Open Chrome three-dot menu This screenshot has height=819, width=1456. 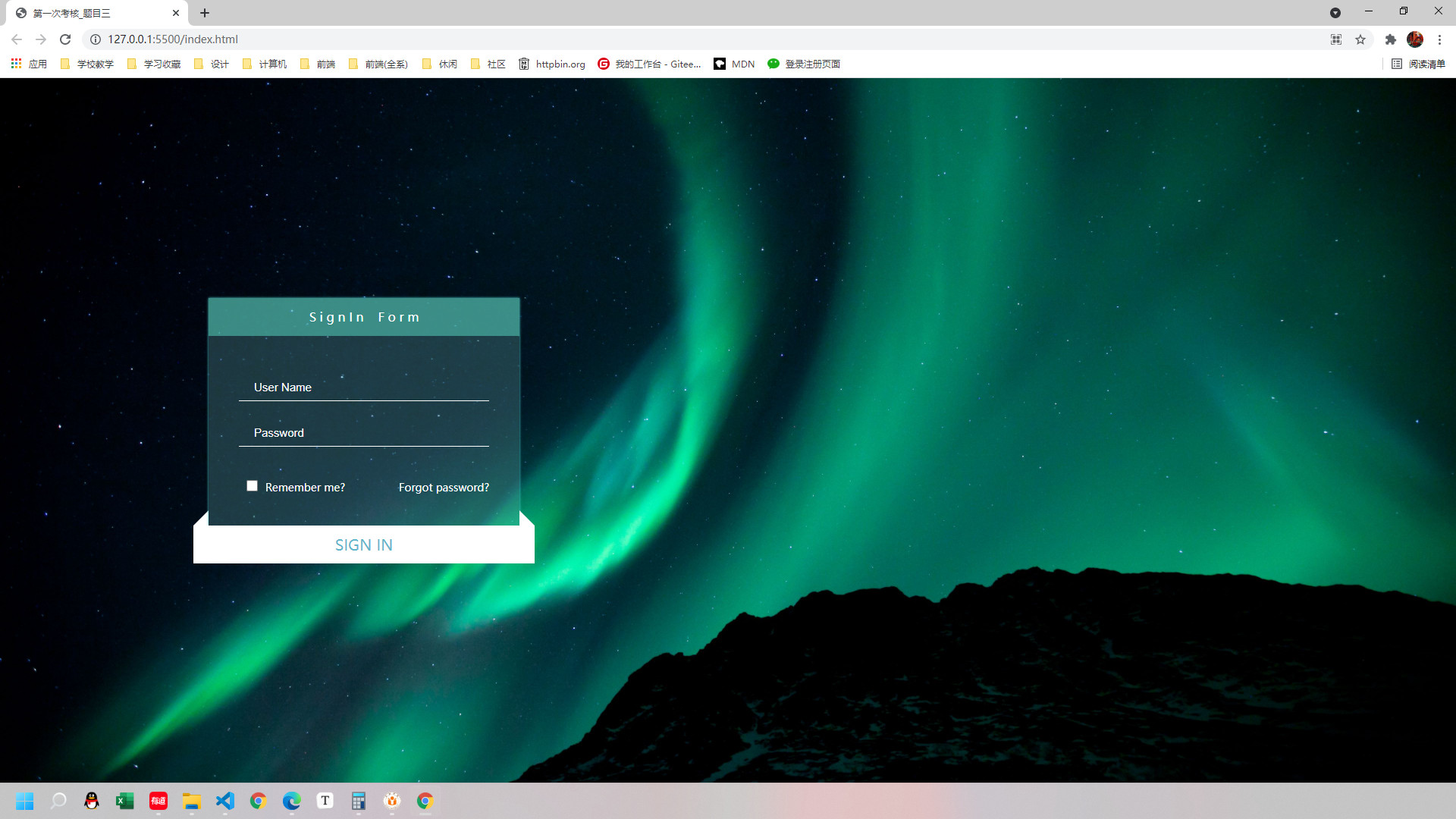(1439, 39)
